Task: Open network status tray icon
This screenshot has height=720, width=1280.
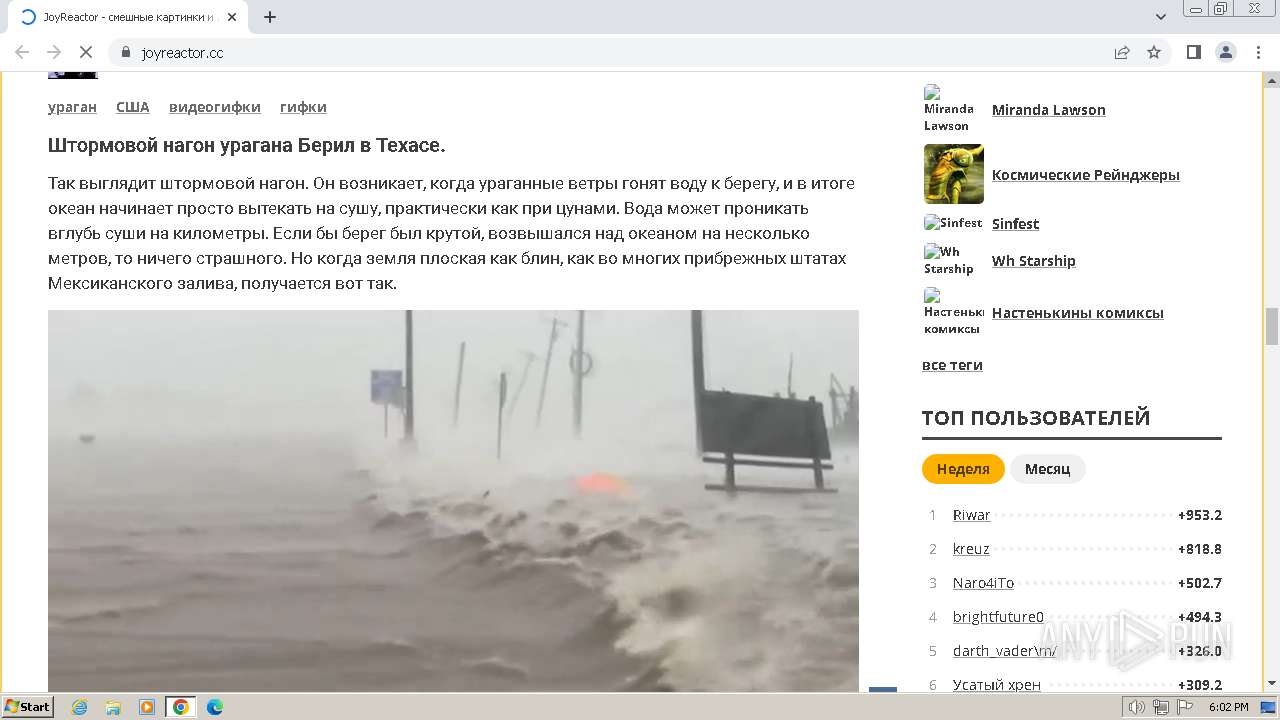Action: click(1161, 707)
